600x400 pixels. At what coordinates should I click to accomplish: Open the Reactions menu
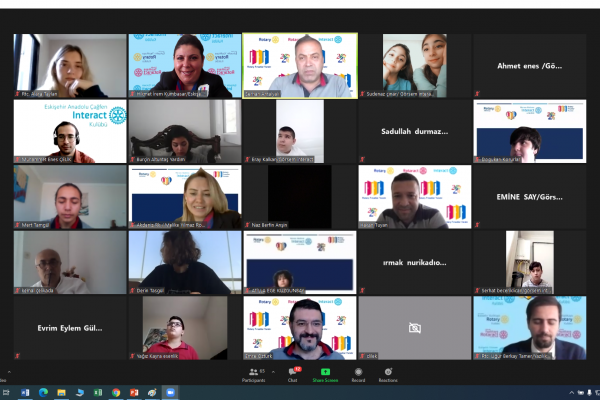coord(388,375)
